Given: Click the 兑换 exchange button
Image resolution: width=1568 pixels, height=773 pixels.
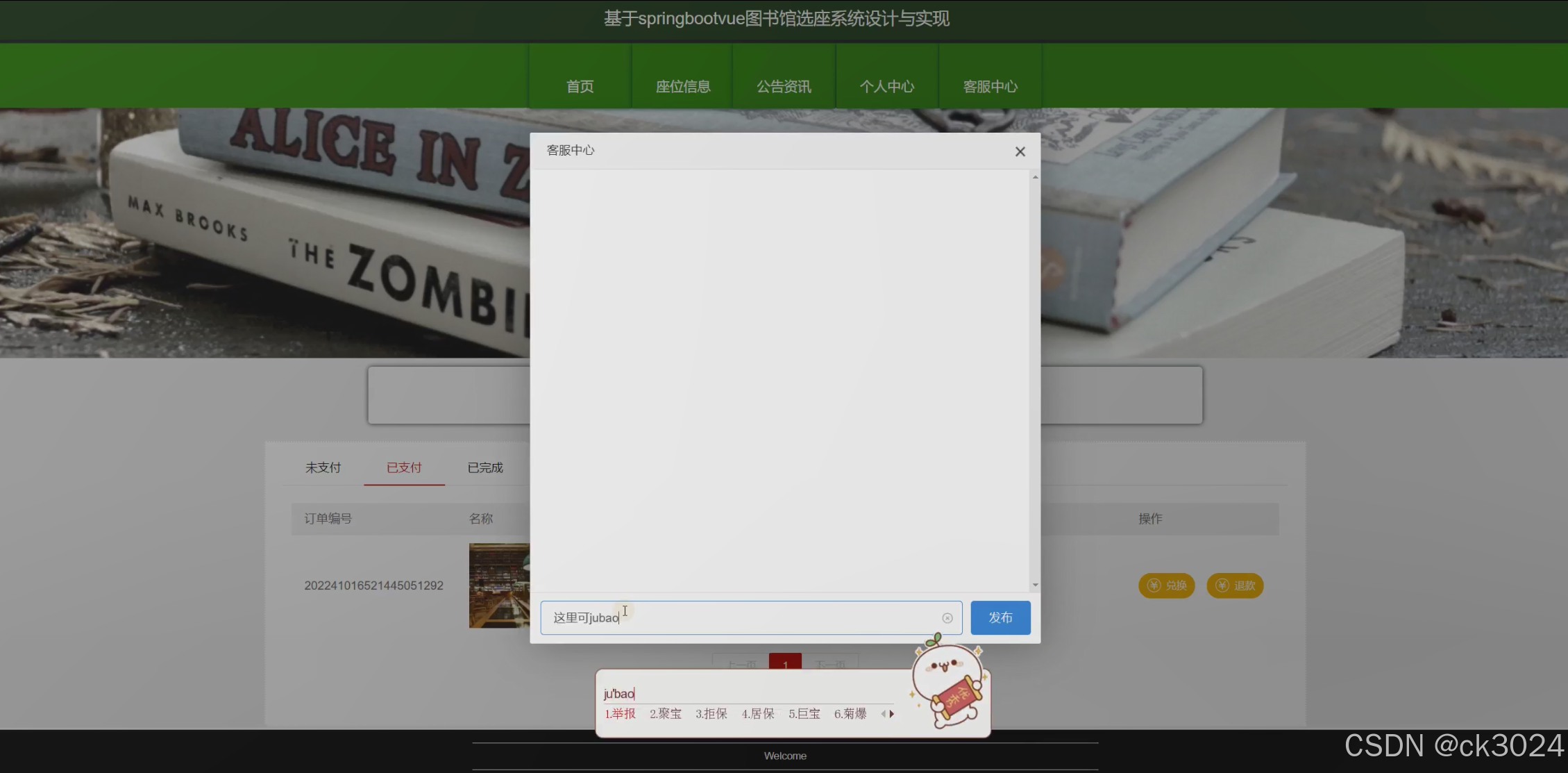Looking at the screenshot, I should coord(1166,585).
